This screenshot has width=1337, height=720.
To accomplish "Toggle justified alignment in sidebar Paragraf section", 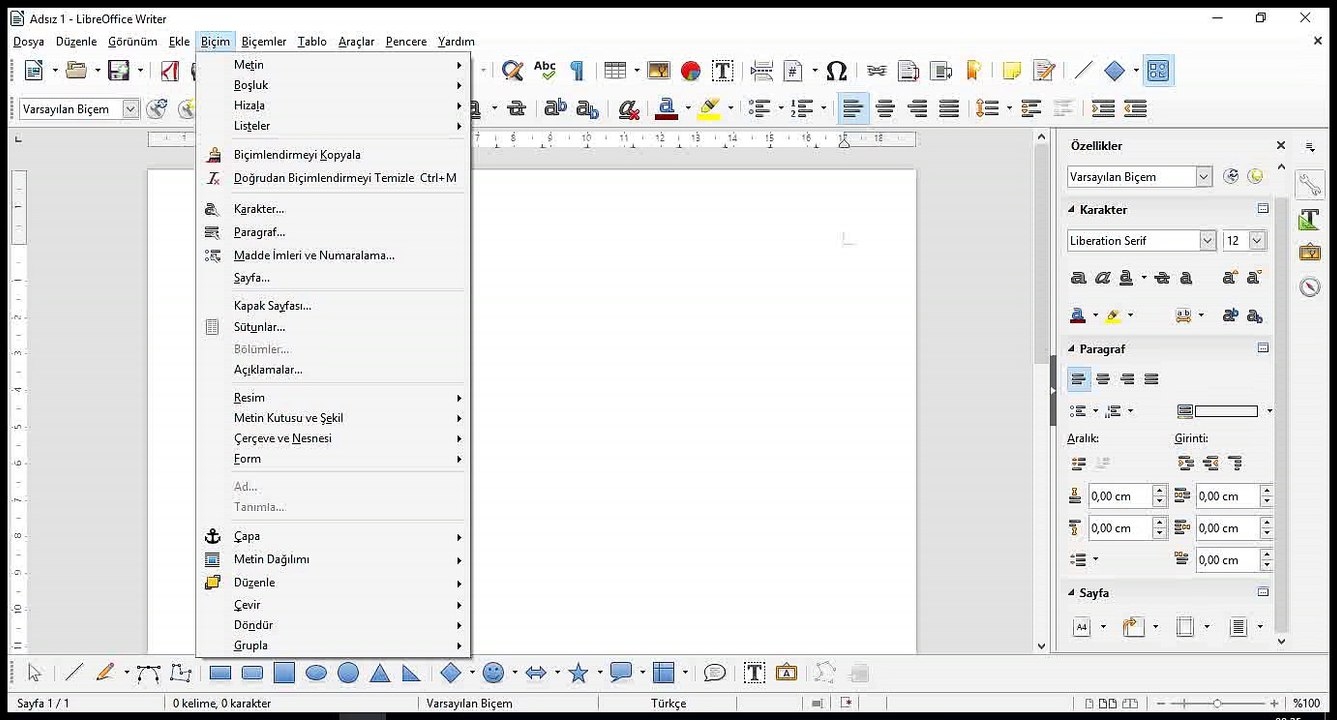I will tap(1151, 379).
